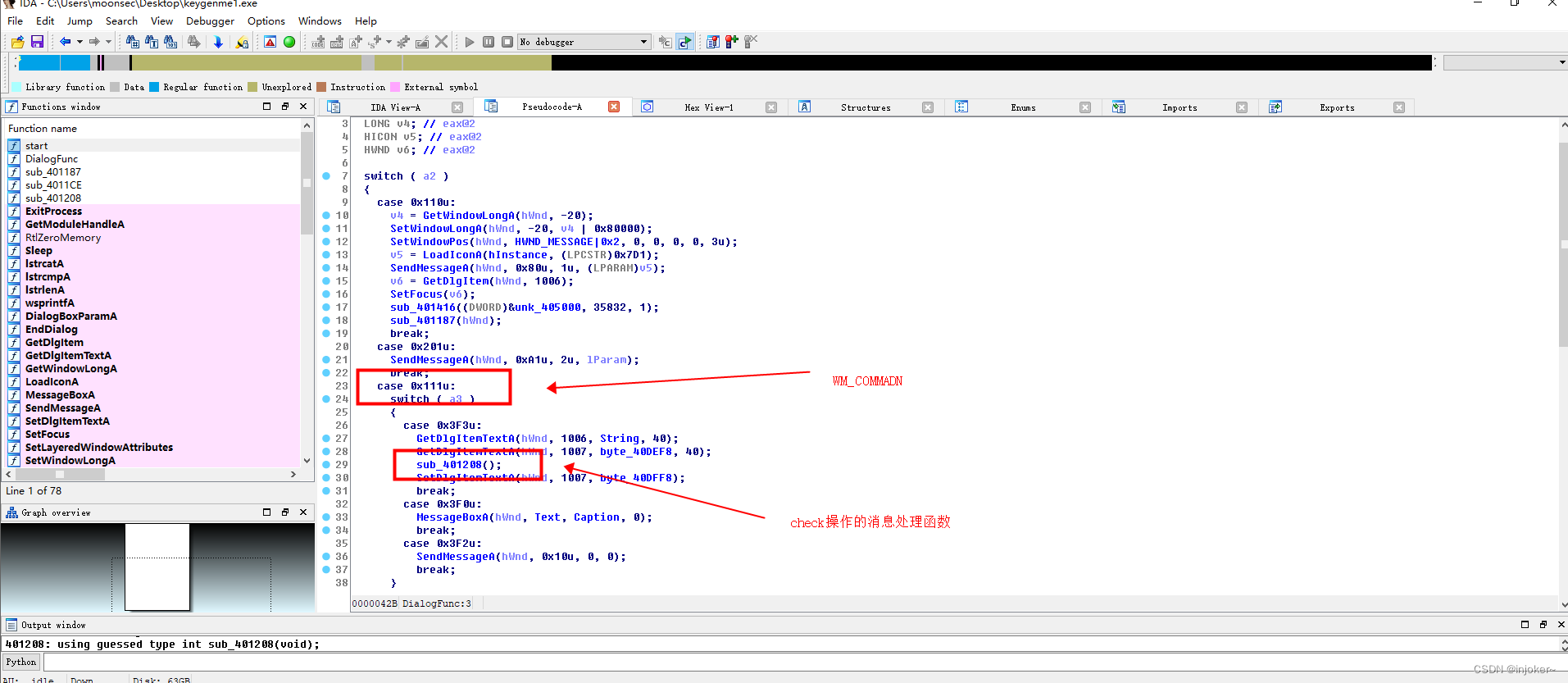Switch to the Imports tab
The image size is (1568, 683).
(1179, 107)
